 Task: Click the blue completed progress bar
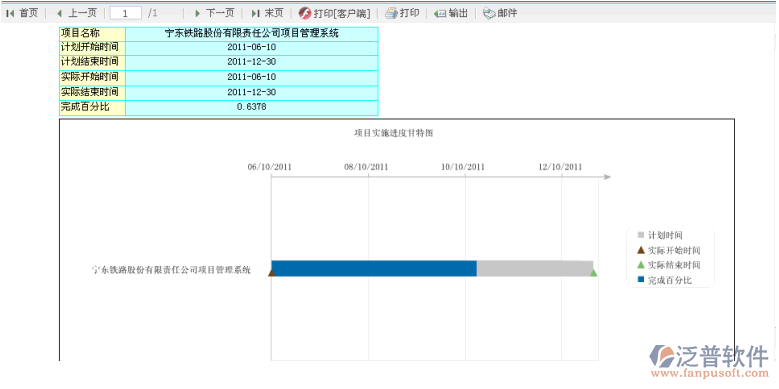[x=374, y=268]
